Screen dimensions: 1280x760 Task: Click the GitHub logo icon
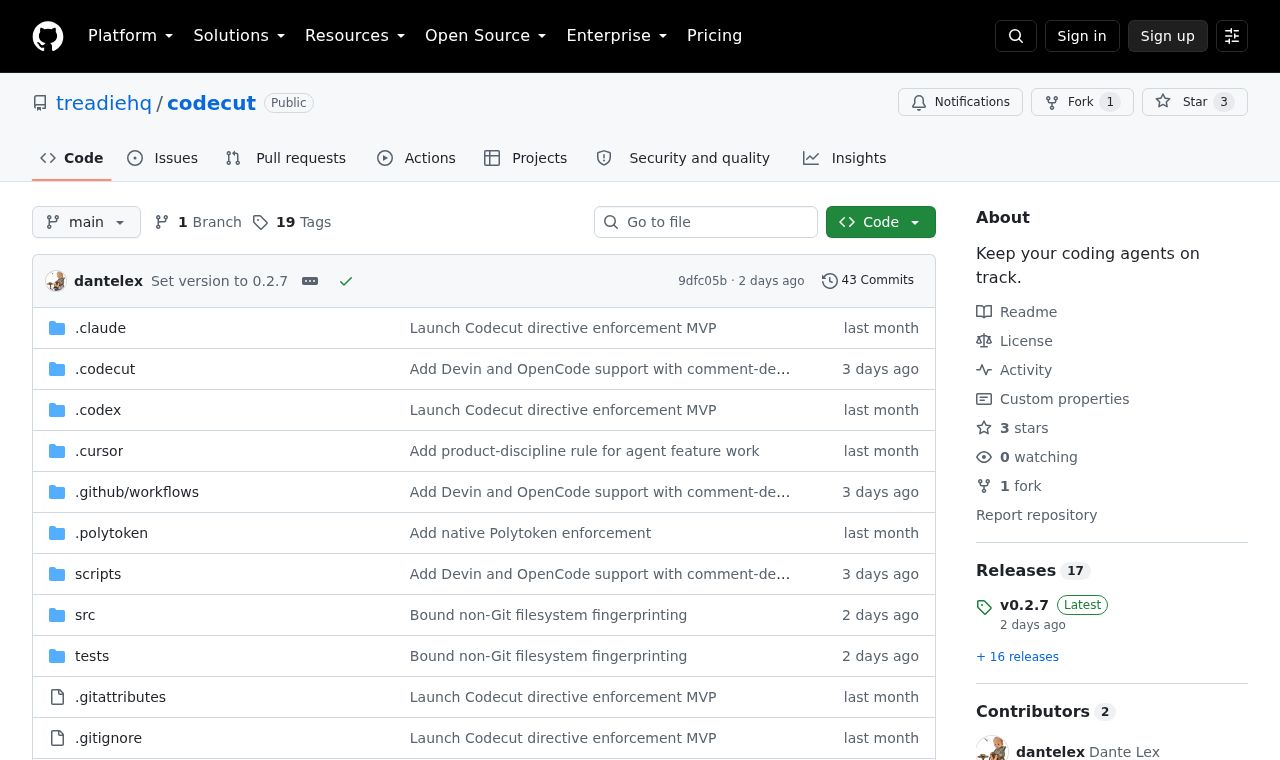48,36
